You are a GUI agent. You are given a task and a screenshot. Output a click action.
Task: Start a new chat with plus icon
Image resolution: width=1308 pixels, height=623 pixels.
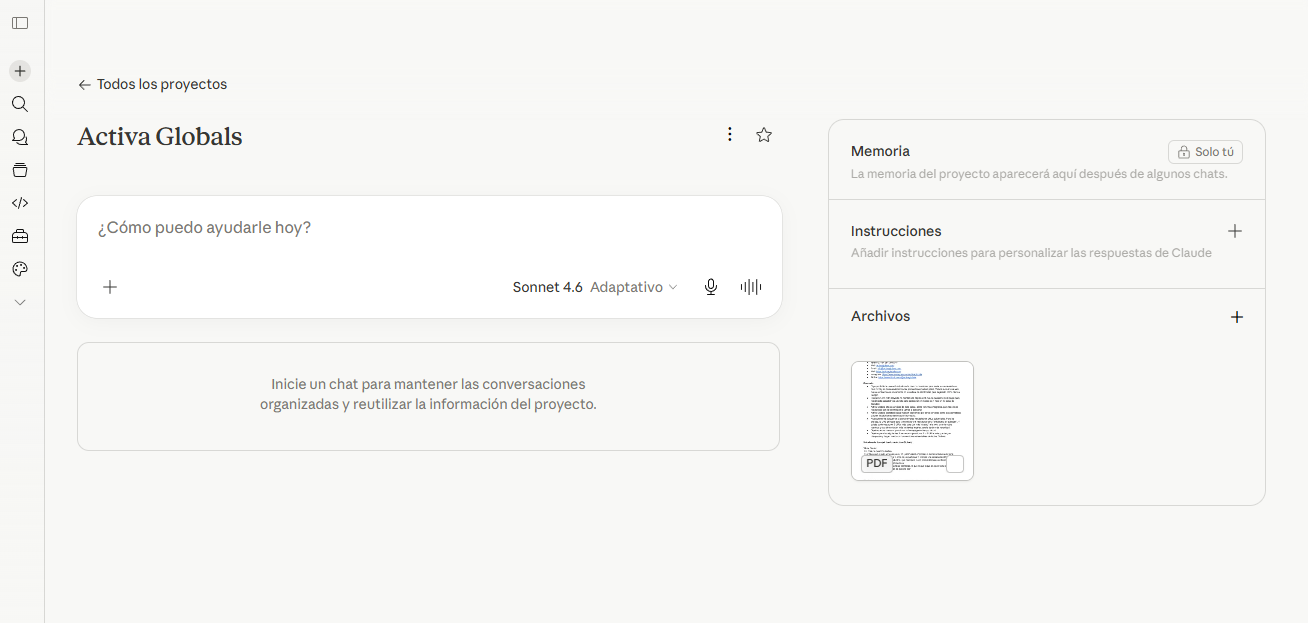(x=20, y=71)
